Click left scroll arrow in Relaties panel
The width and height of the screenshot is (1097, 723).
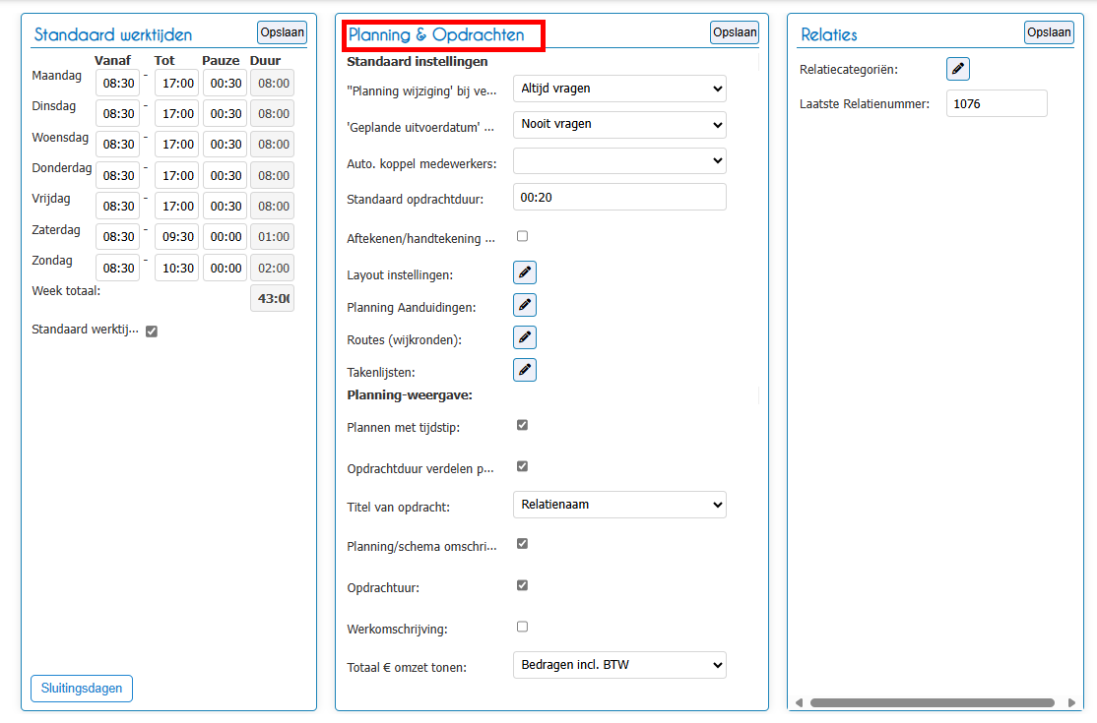point(800,703)
